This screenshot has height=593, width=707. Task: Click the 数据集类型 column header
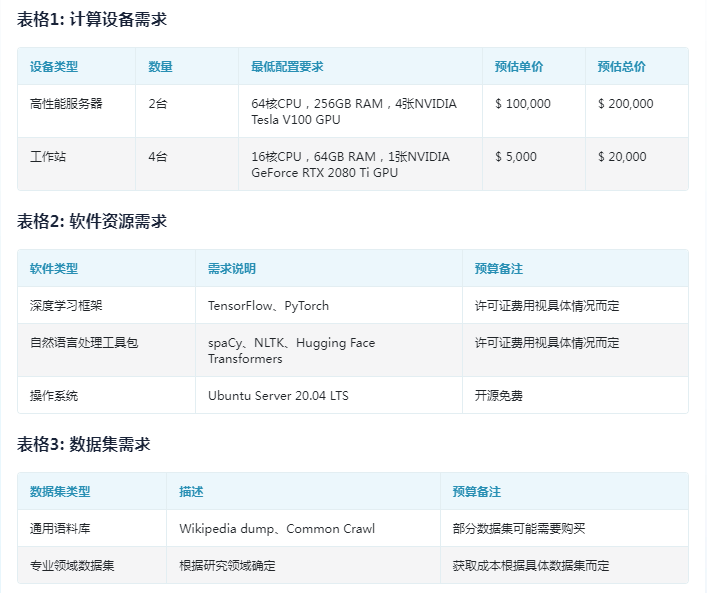click(92, 491)
